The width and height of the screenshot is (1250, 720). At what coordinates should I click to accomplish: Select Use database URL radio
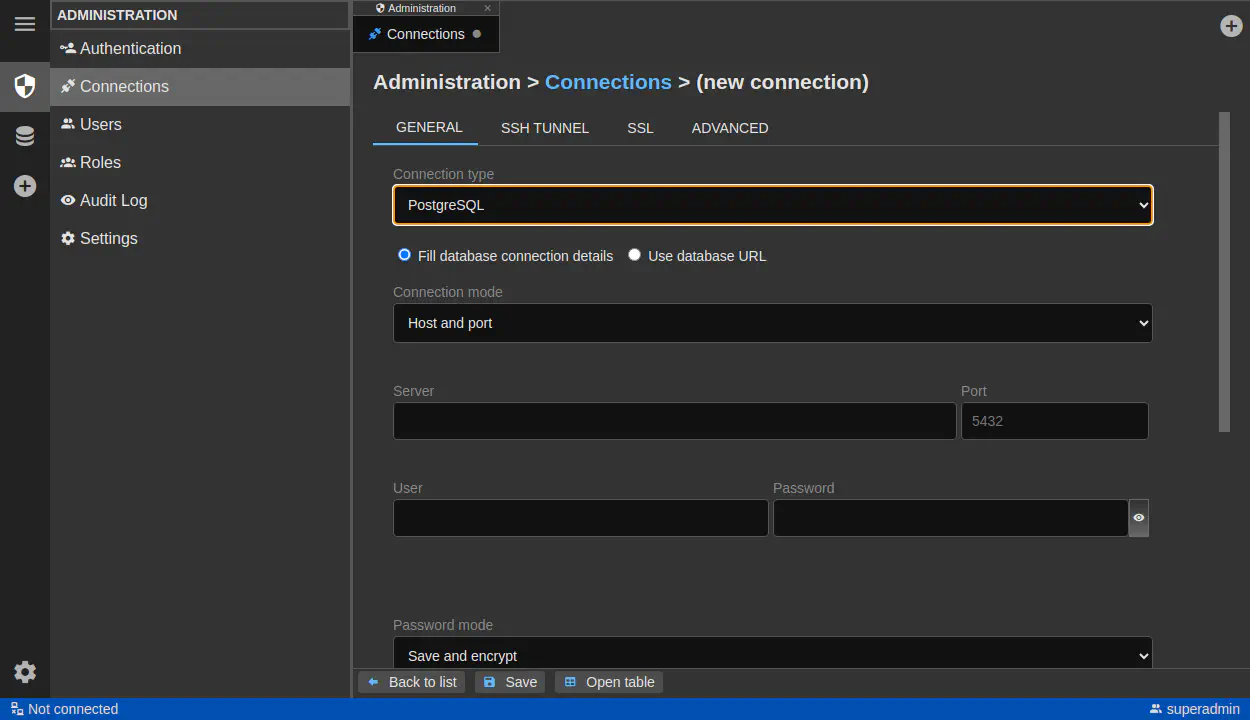tap(634, 255)
